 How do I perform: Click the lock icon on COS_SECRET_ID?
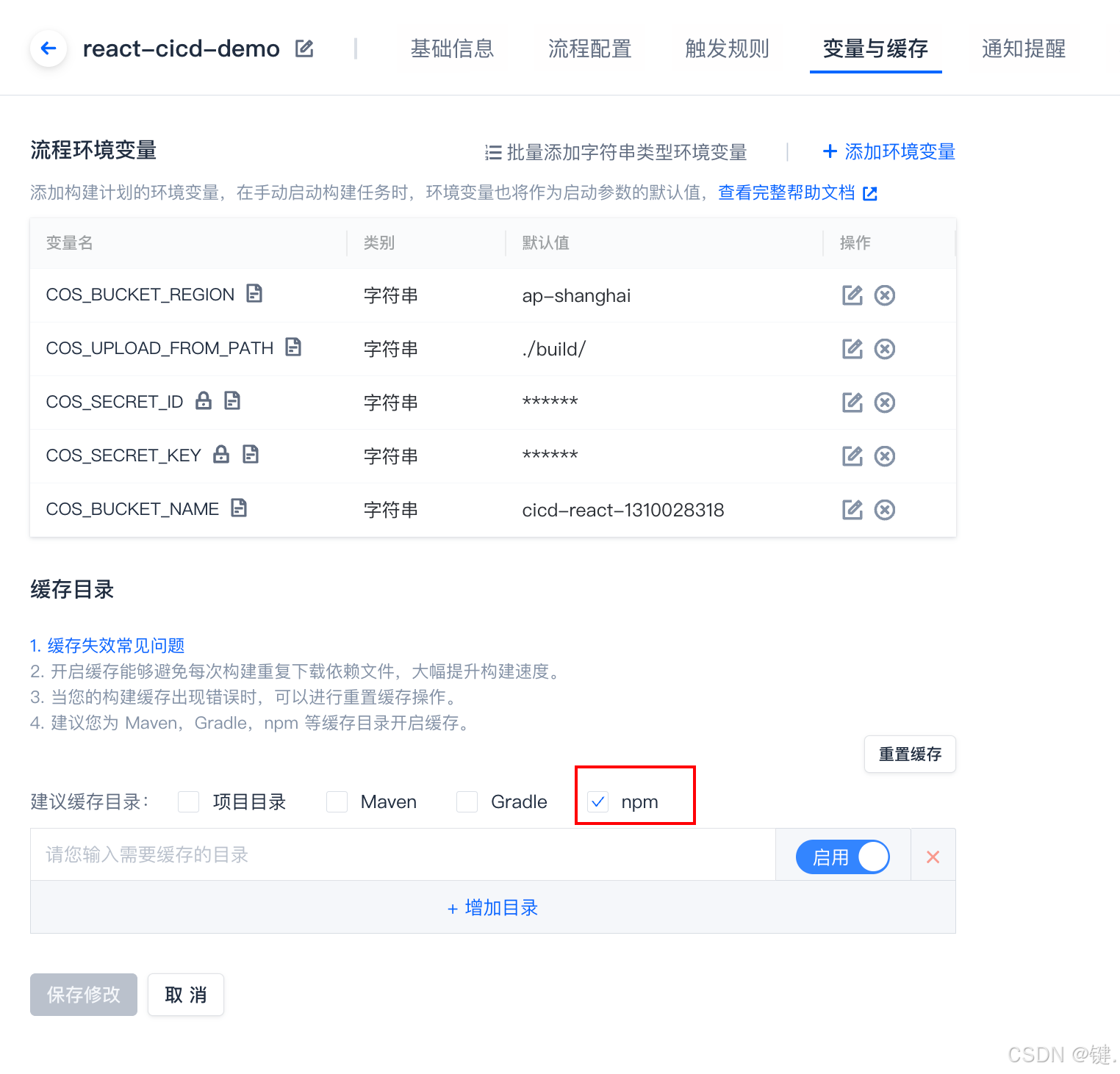point(203,400)
